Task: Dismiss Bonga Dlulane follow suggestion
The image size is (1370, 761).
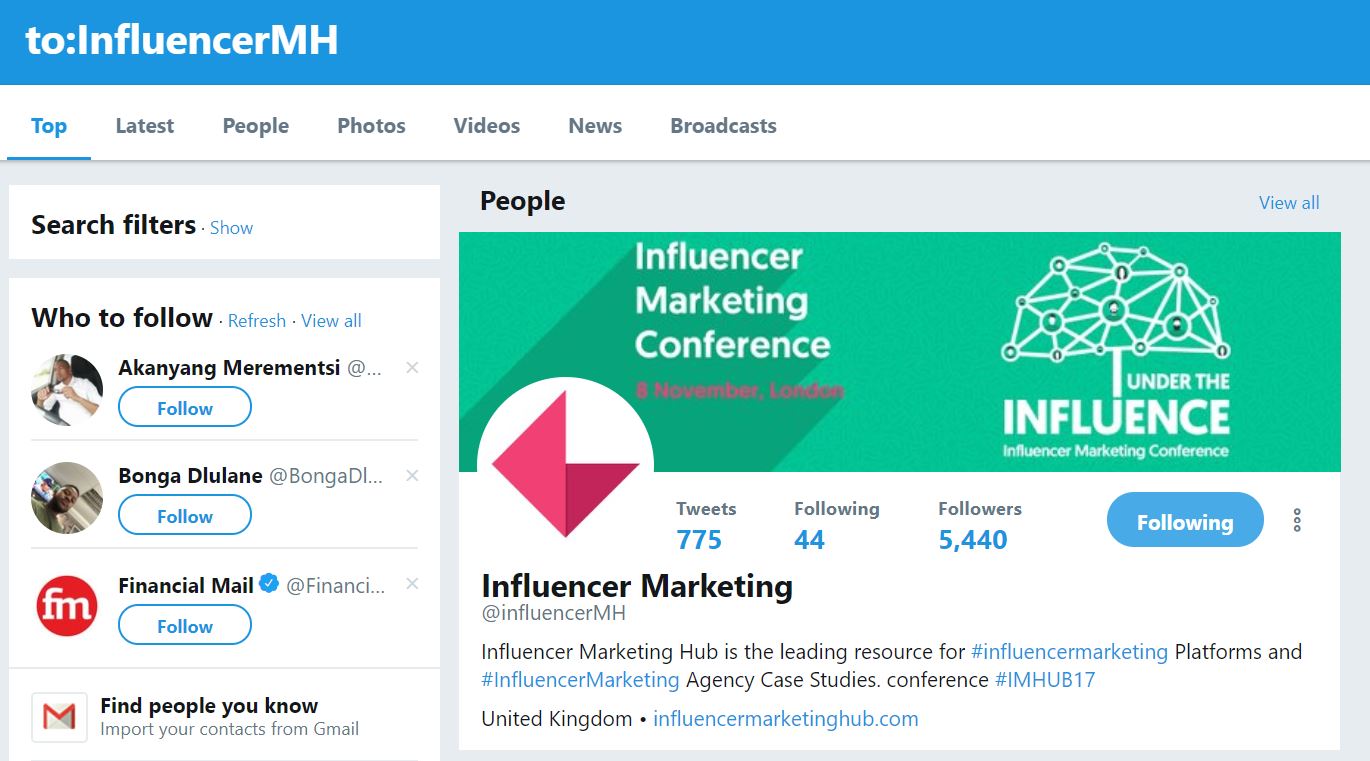Action: (412, 476)
